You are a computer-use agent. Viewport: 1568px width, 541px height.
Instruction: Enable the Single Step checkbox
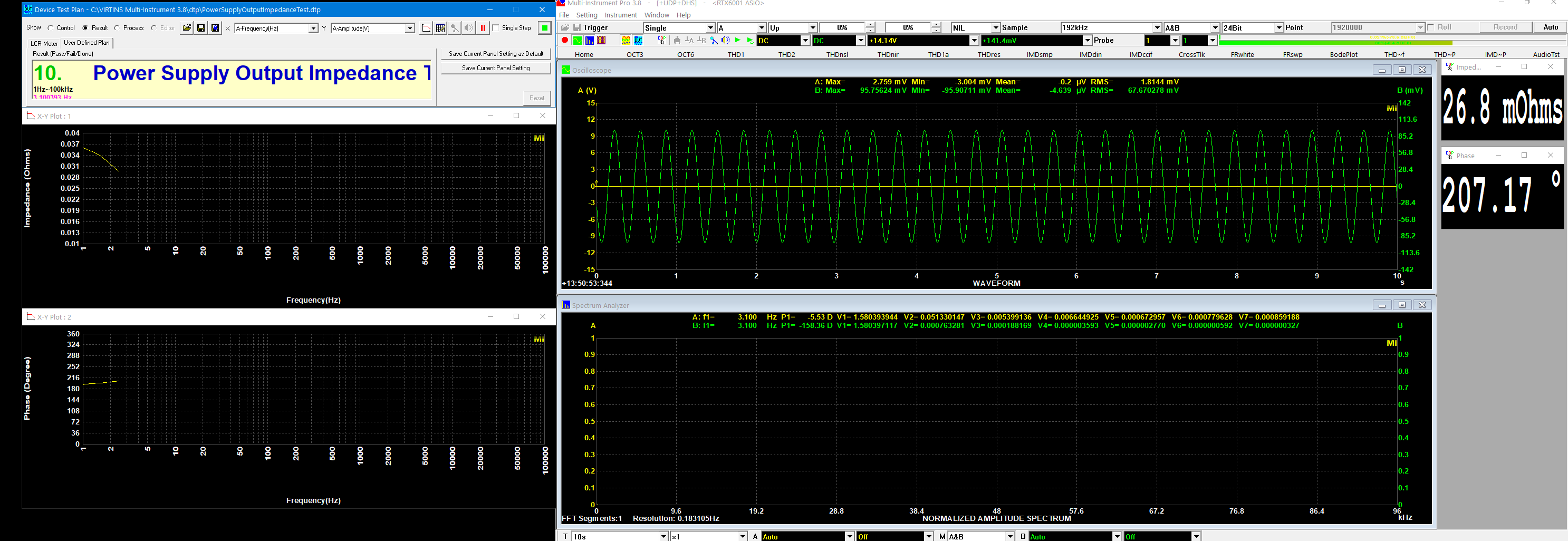click(x=495, y=28)
